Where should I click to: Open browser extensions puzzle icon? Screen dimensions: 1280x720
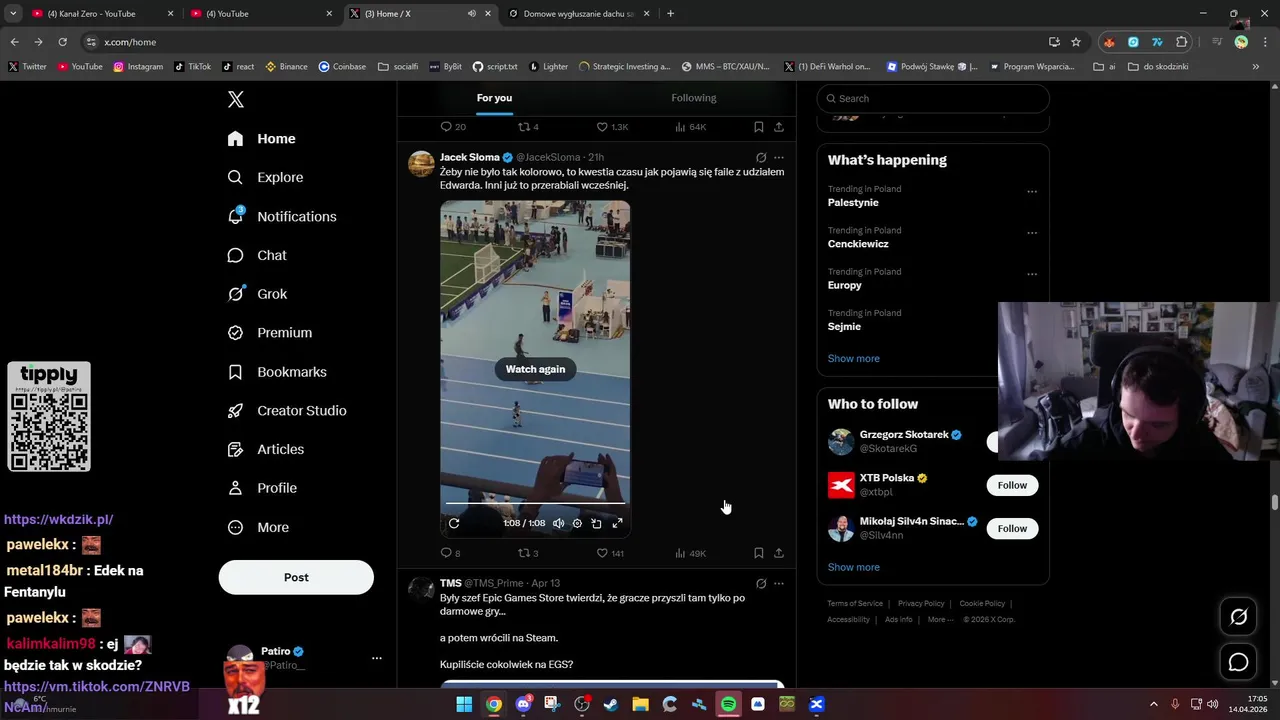pos(1182,42)
